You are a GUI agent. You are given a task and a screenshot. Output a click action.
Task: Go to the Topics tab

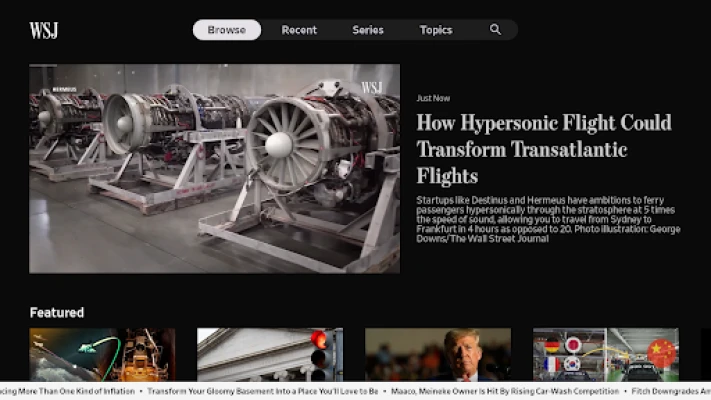click(x=436, y=30)
